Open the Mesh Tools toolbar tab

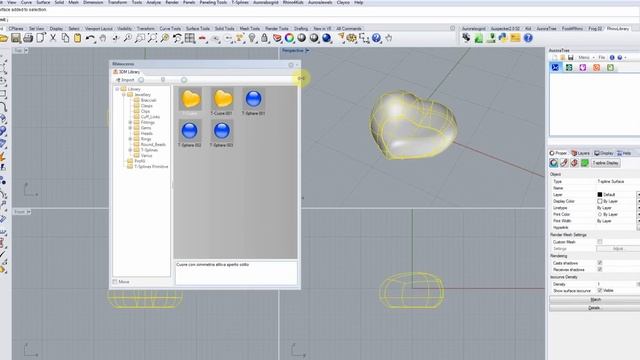pyautogui.click(x=249, y=29)
